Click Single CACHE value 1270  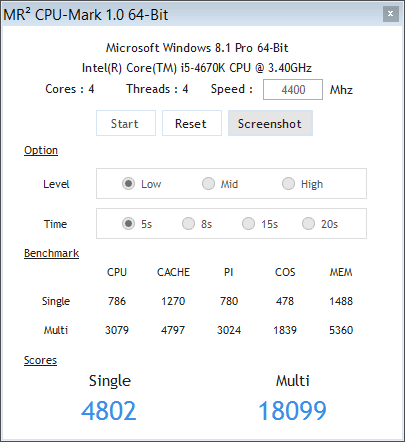[x=173, y=301]
